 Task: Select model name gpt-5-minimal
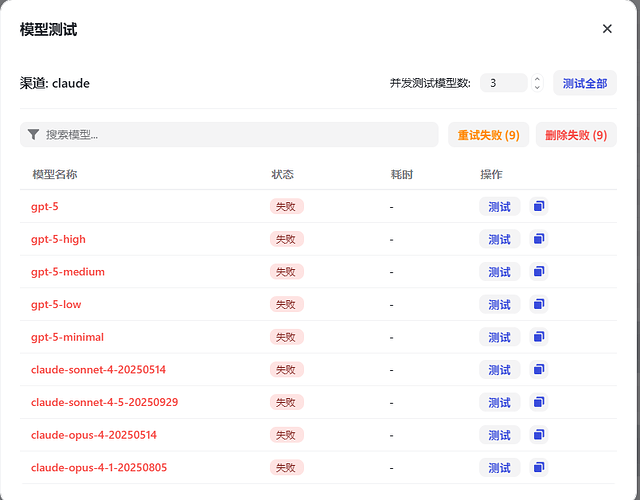(67, 337)
